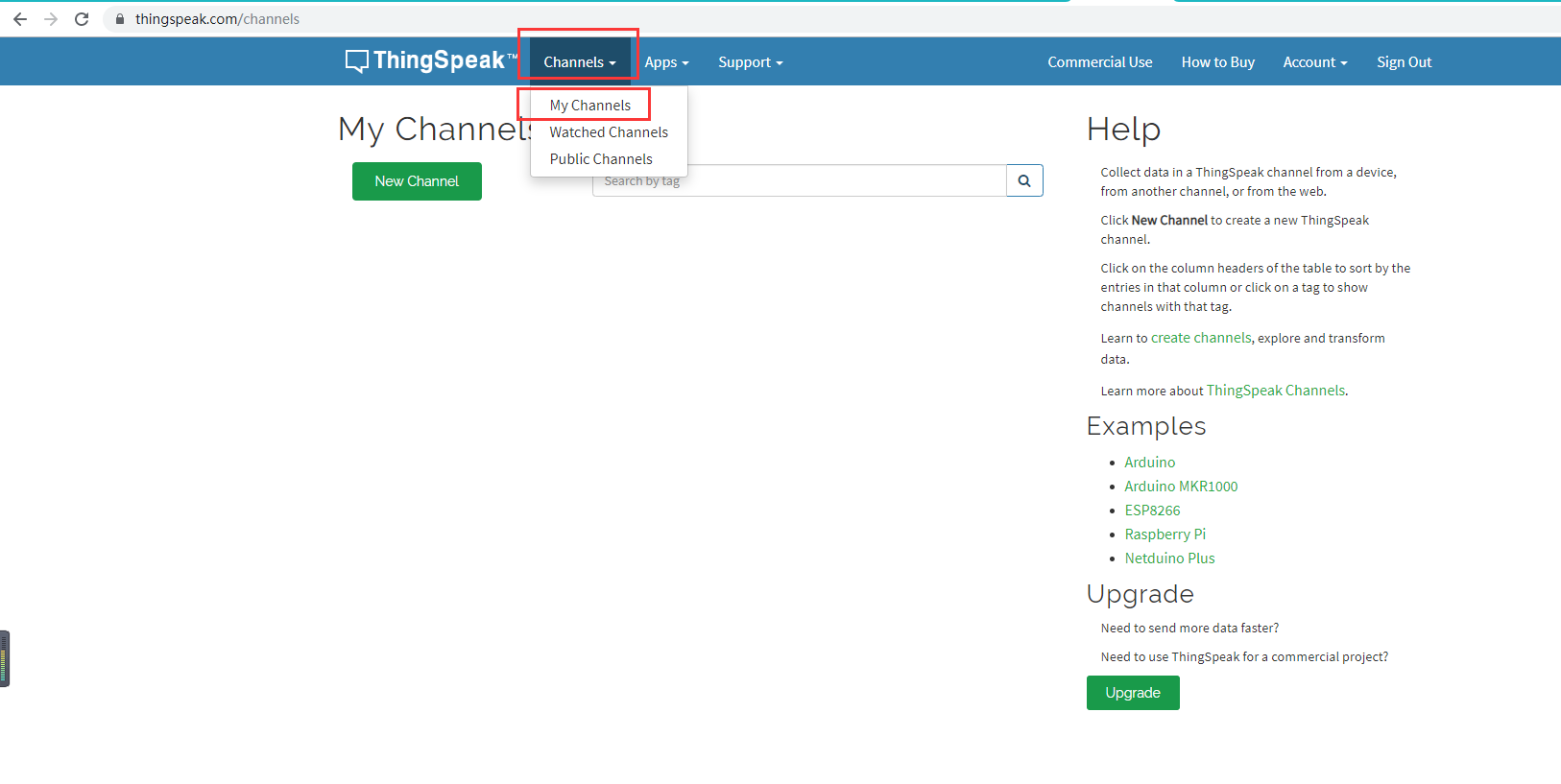1561x784 pixels.
Task: Open the Arduino MKR1000 example
Action: tap(1181, 487)
